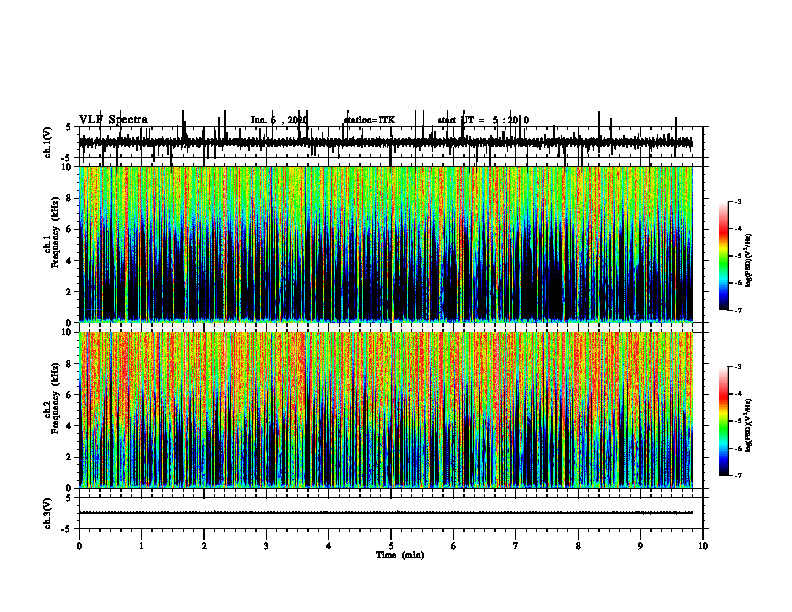Click the "Time (min)" x-axis label
The height and width of the screenshot is (612, 792).
pyautogui.click(x=400, y=555)
